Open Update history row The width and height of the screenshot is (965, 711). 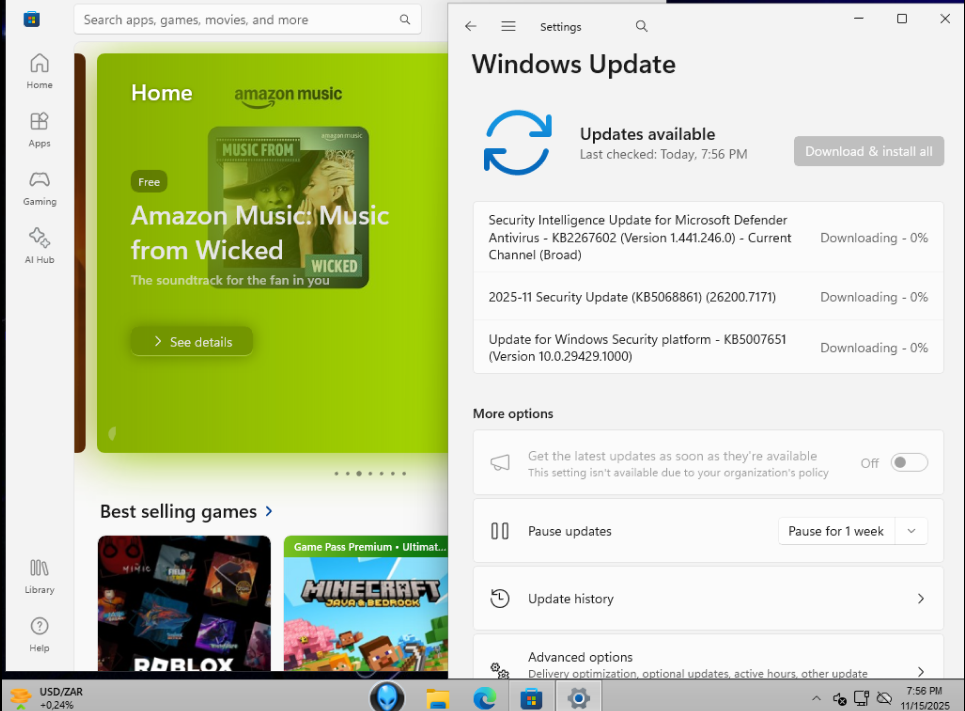pos(708,598)
